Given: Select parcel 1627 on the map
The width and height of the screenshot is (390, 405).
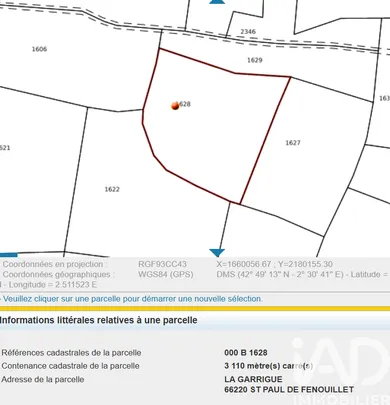Looking at the screenshot, I should [x=293, y=143].
